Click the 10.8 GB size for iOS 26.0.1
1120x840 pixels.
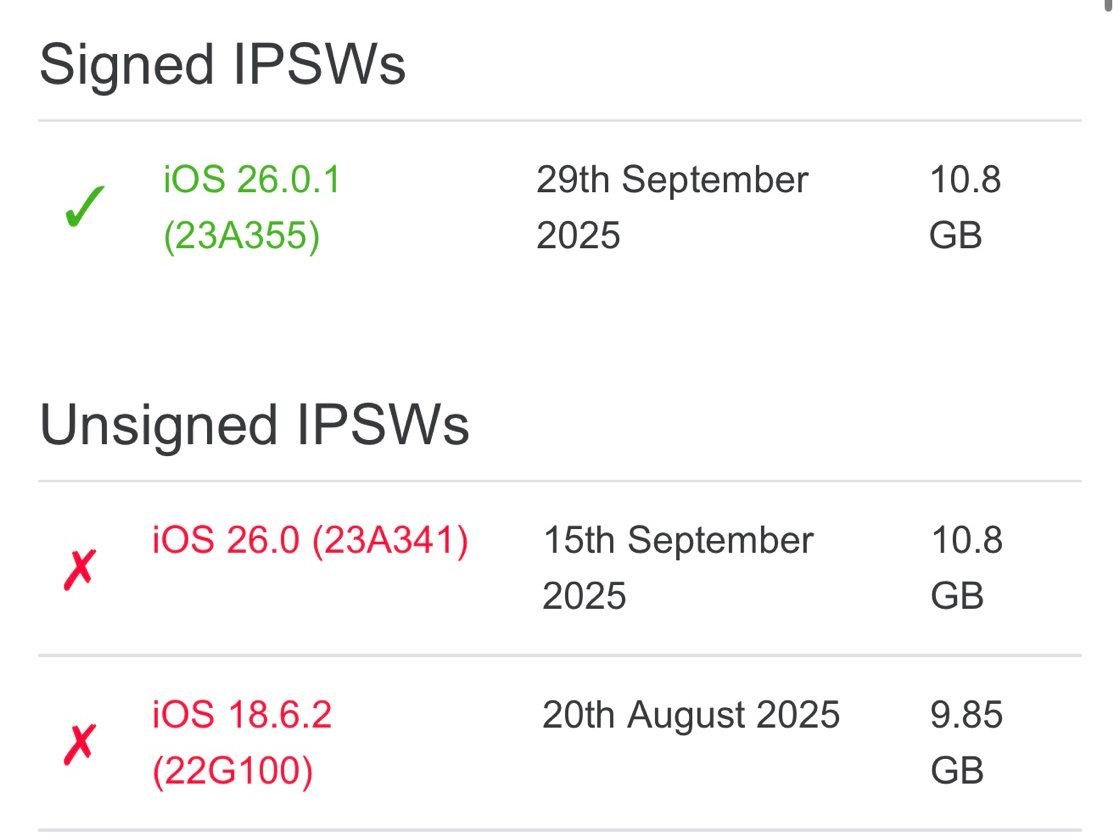965,208
